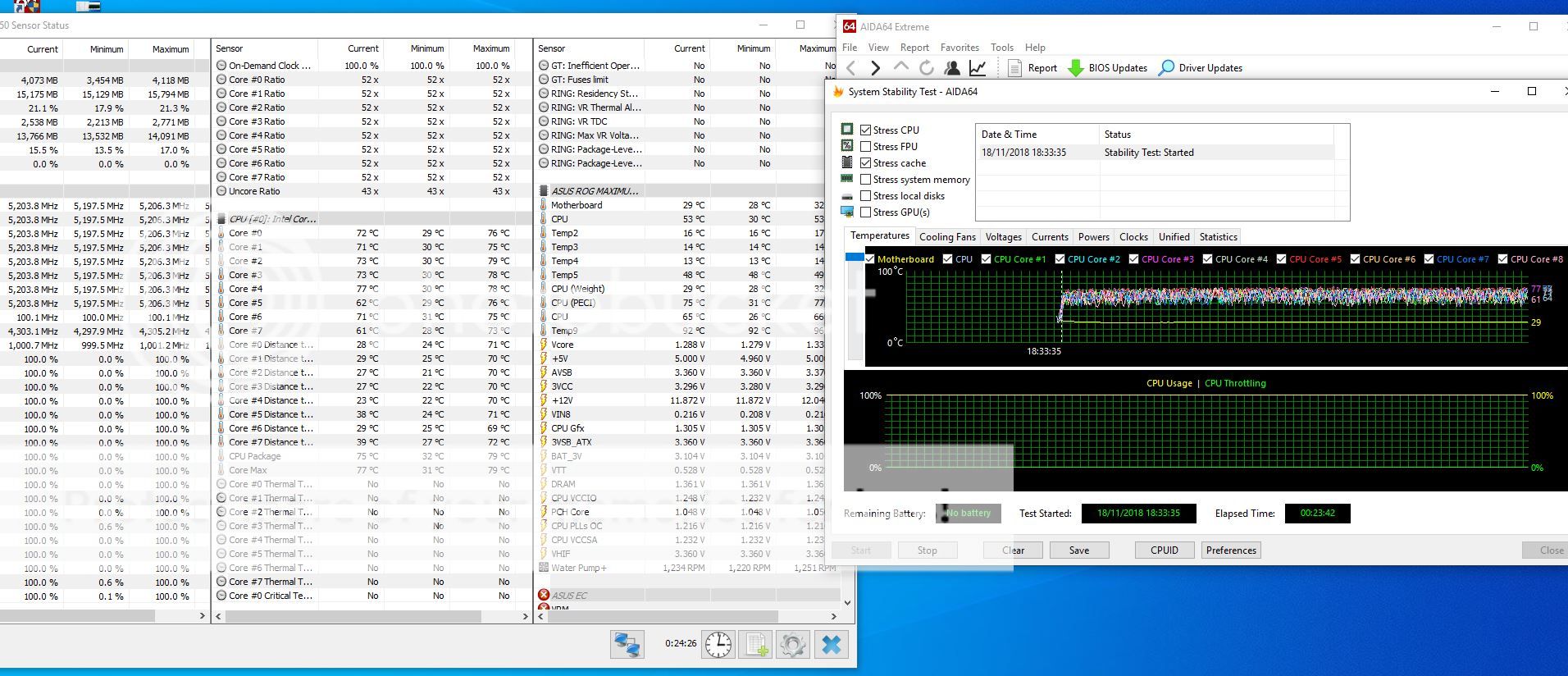Click Driver Updates magnifier icon

click(1165, 68)
